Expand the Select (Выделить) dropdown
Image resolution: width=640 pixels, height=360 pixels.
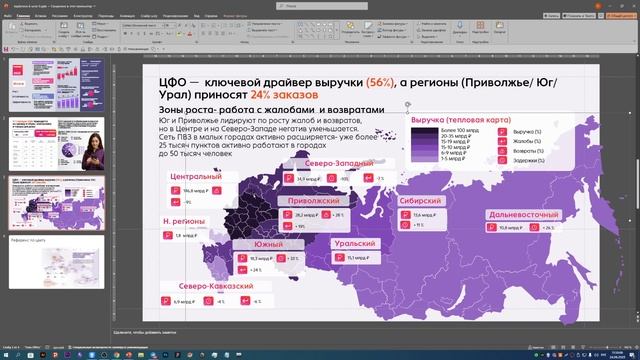click(427, 36)
